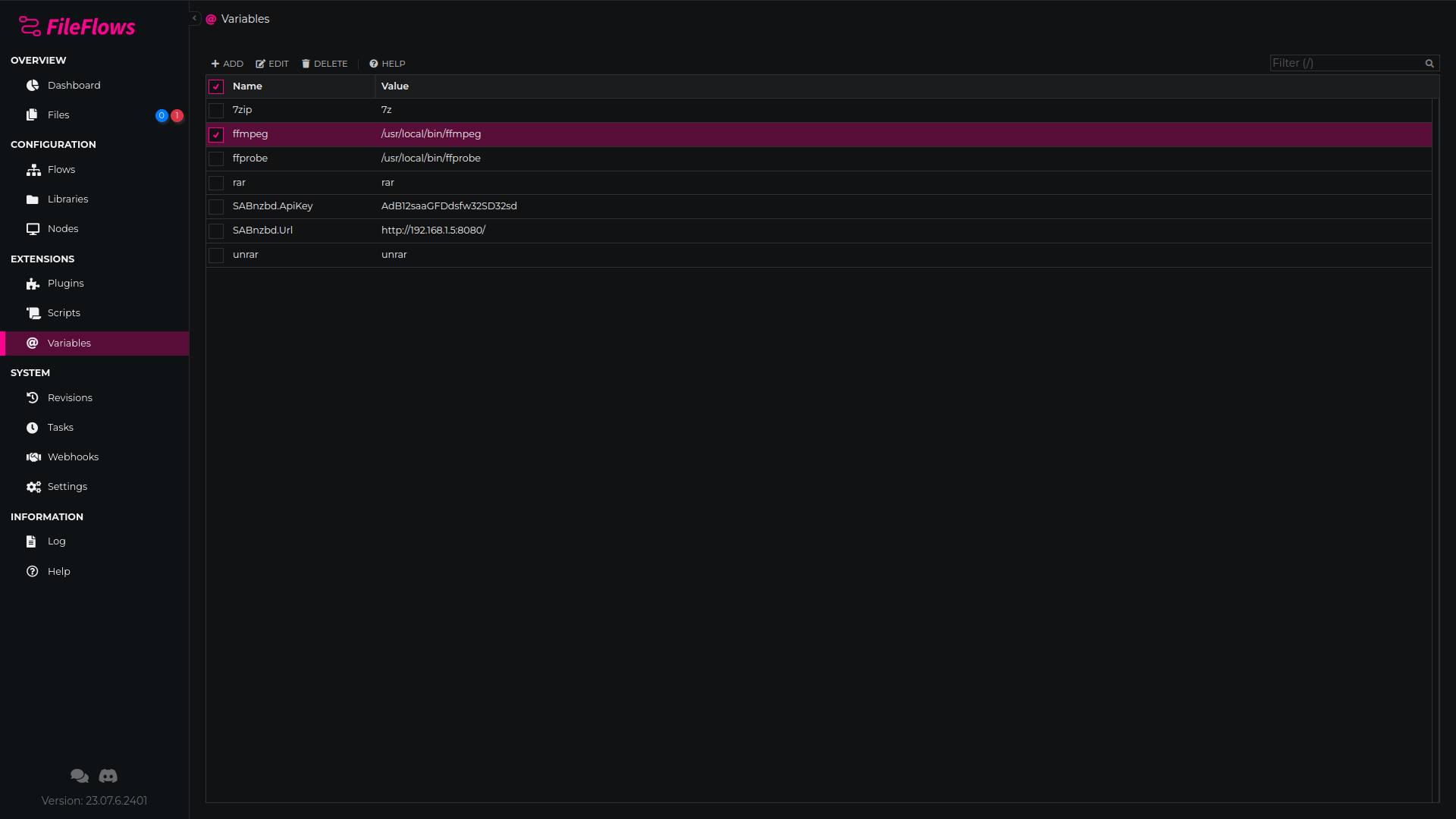Select the unrar variable name

click(245, 254)
